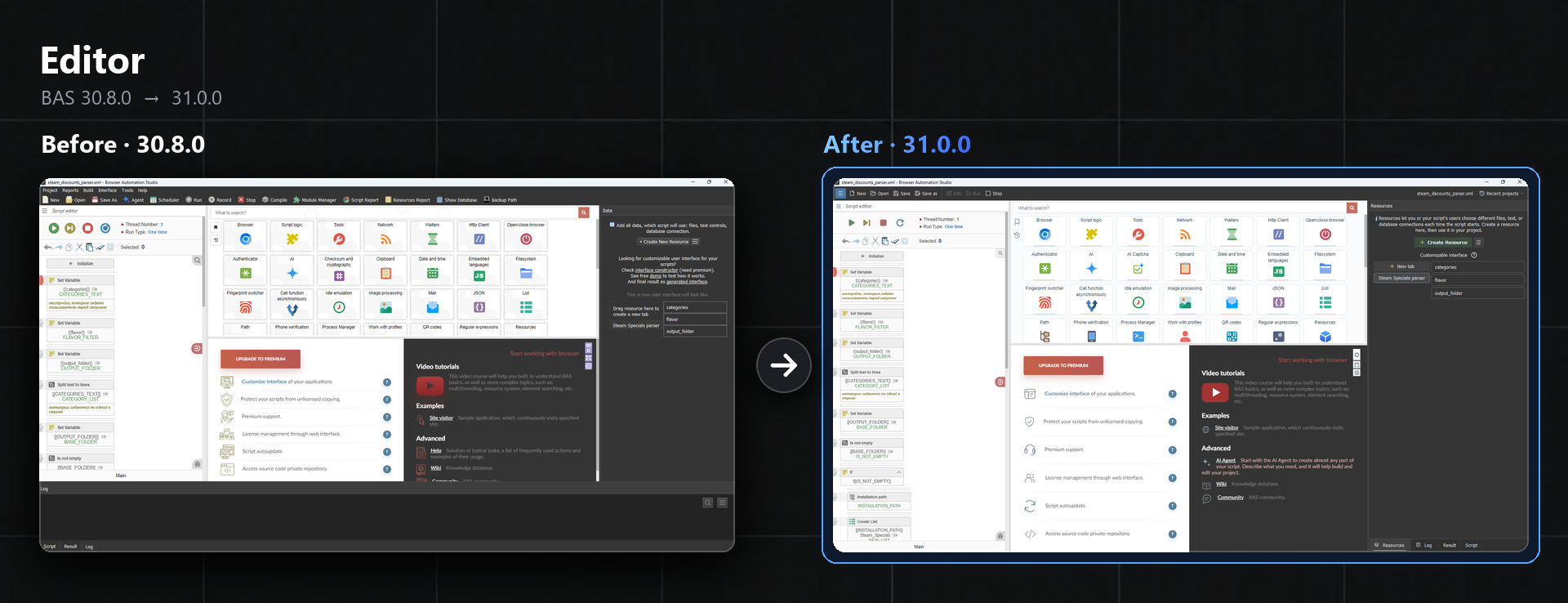Click Show Database in the Before window toolbar

(x=457, y=199)
